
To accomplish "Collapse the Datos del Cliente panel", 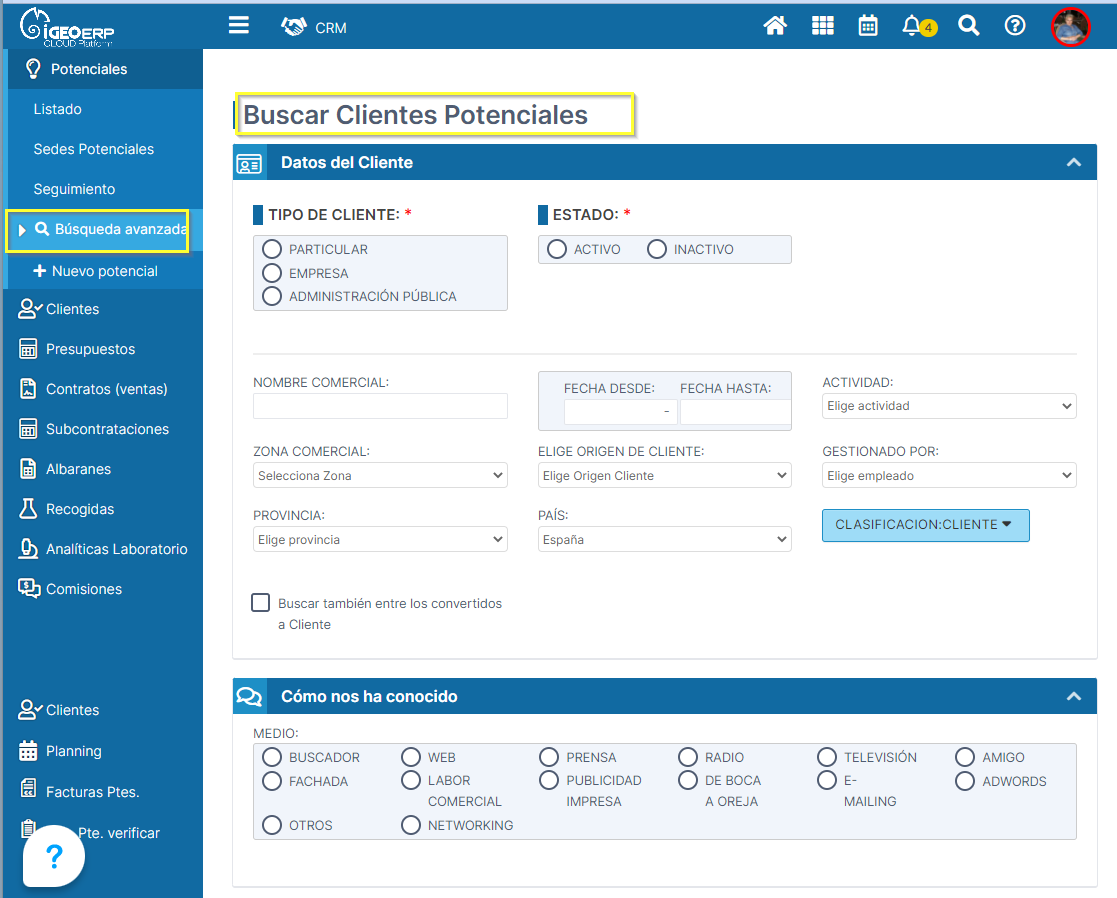I will coord(1073,162).
